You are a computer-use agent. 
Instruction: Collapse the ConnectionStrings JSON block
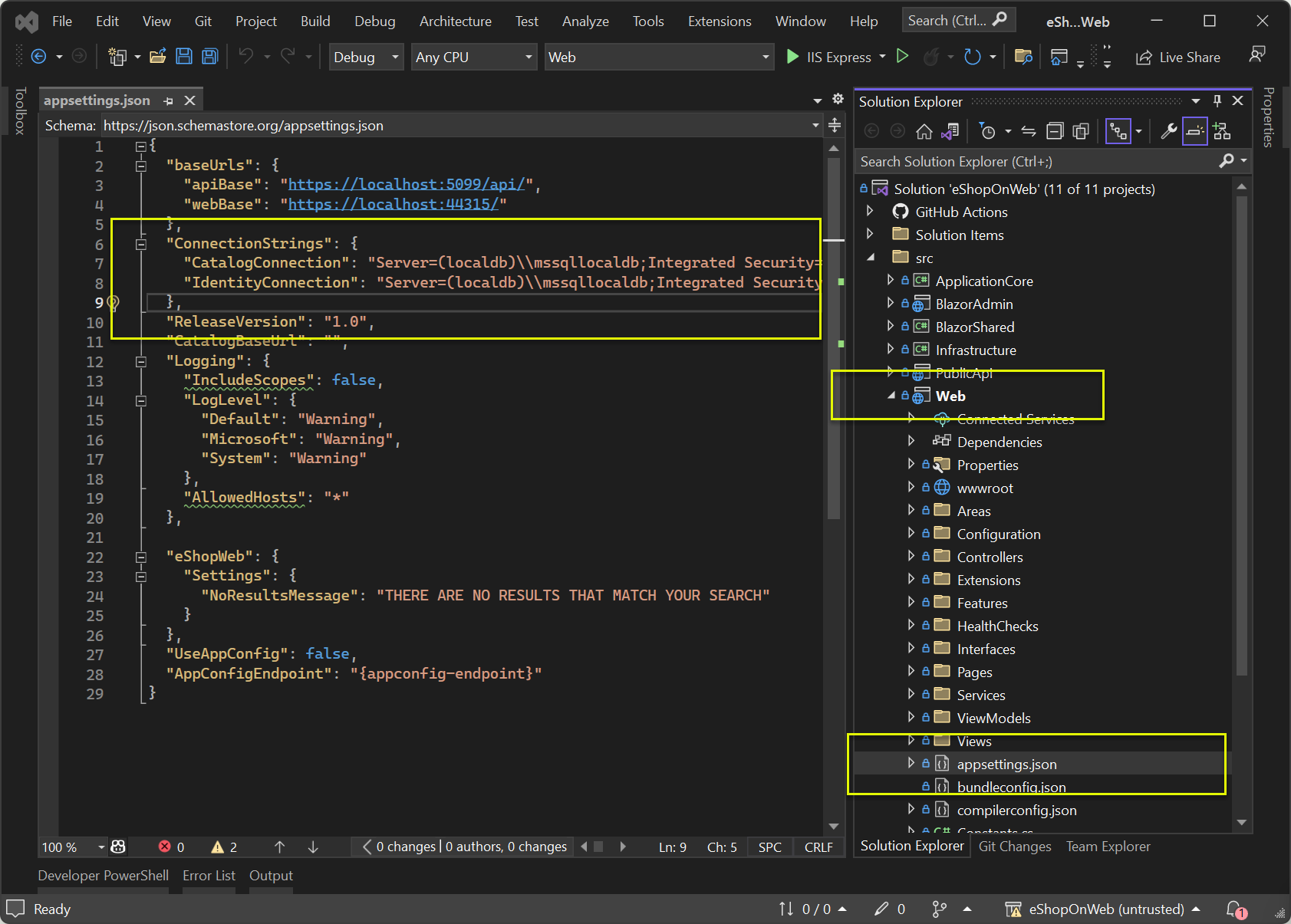(x=141, y=244)
